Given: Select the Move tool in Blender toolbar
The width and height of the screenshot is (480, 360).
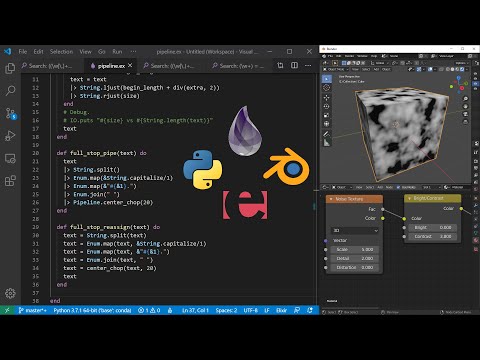Looking at the screenshot, I should click(327, 97).
